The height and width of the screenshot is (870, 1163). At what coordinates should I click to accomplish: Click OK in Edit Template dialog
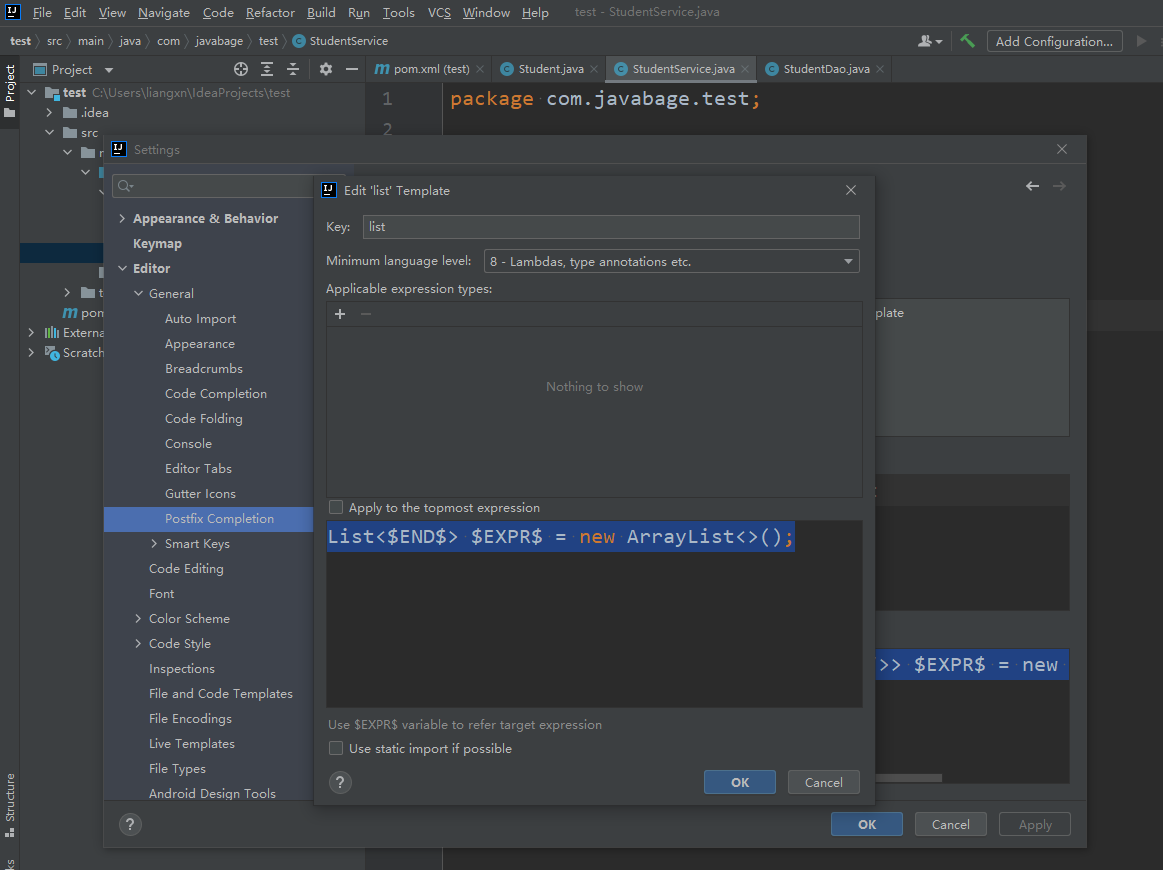tap(739, 782)
